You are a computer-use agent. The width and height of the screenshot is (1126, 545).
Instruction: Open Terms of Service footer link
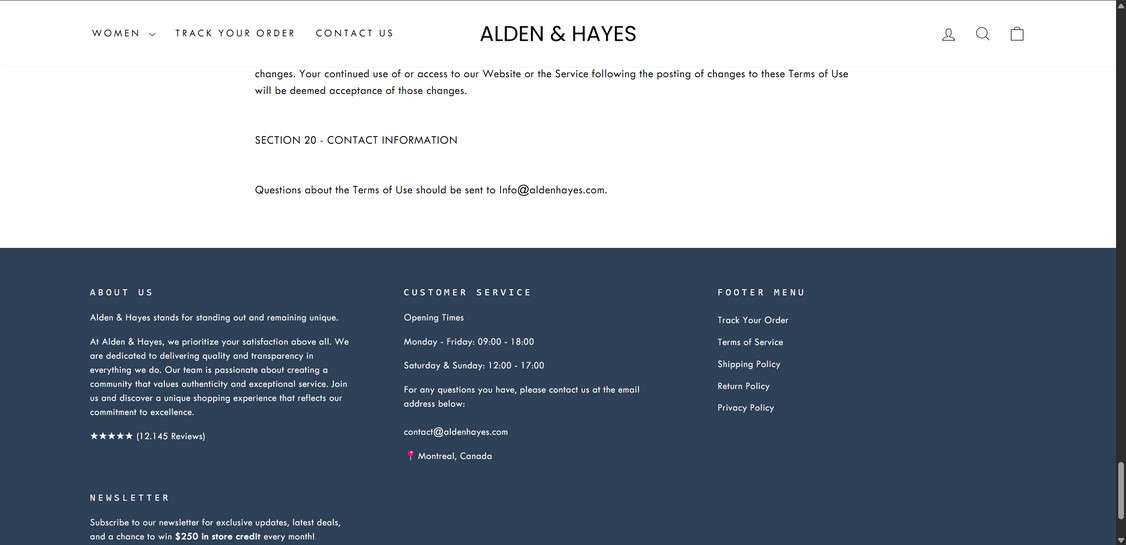pos(750,342)
